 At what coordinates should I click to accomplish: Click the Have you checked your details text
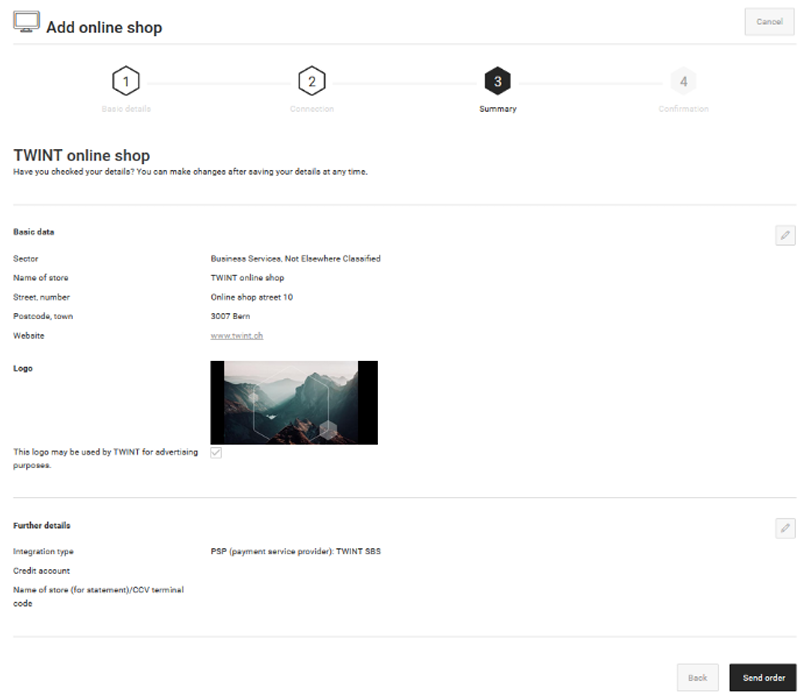tap(190, 172)
